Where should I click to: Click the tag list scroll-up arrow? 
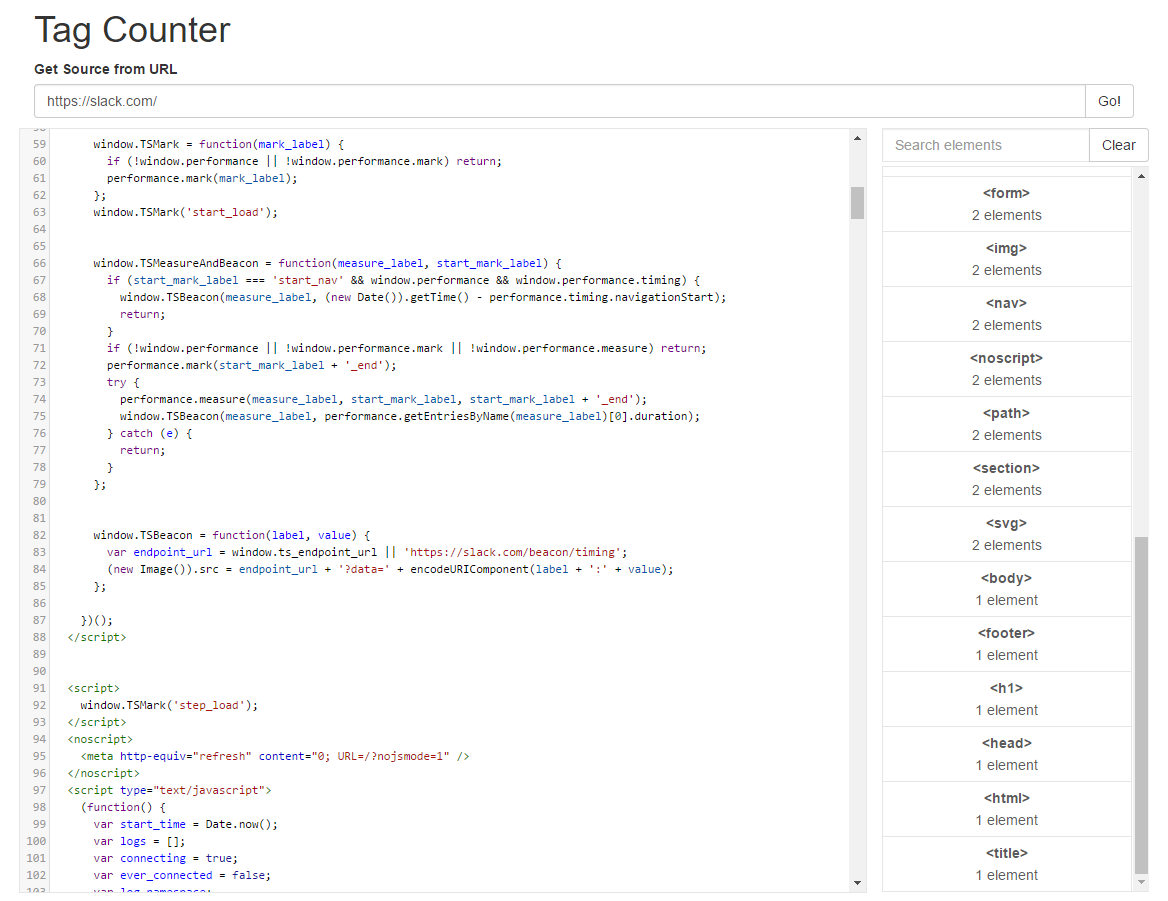1141,176
